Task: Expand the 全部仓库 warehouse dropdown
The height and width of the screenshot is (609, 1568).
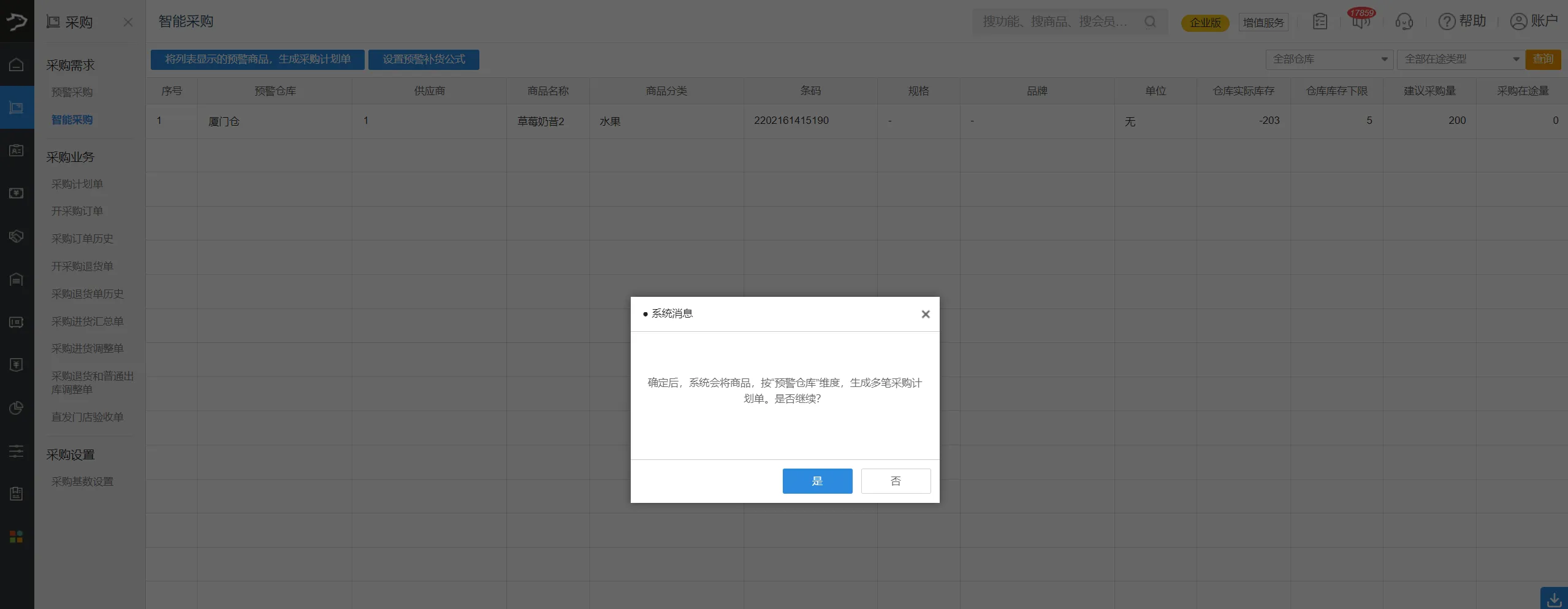Action: tap(1329, 59)
